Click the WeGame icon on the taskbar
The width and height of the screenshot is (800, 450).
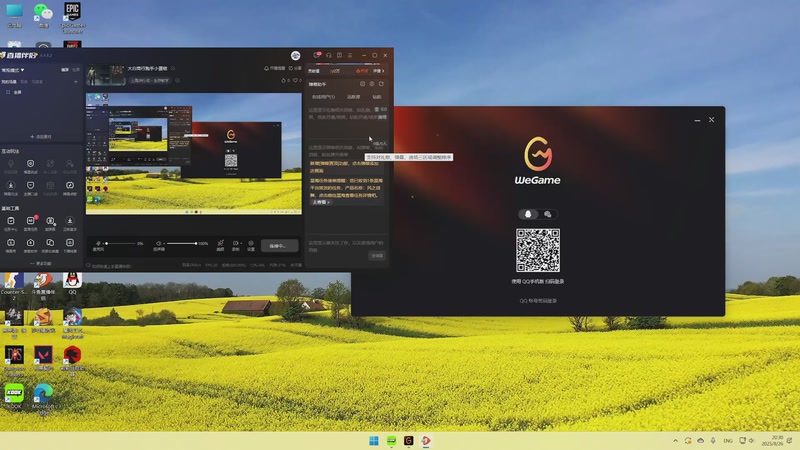pyautogui.click(x=409, y=441)
